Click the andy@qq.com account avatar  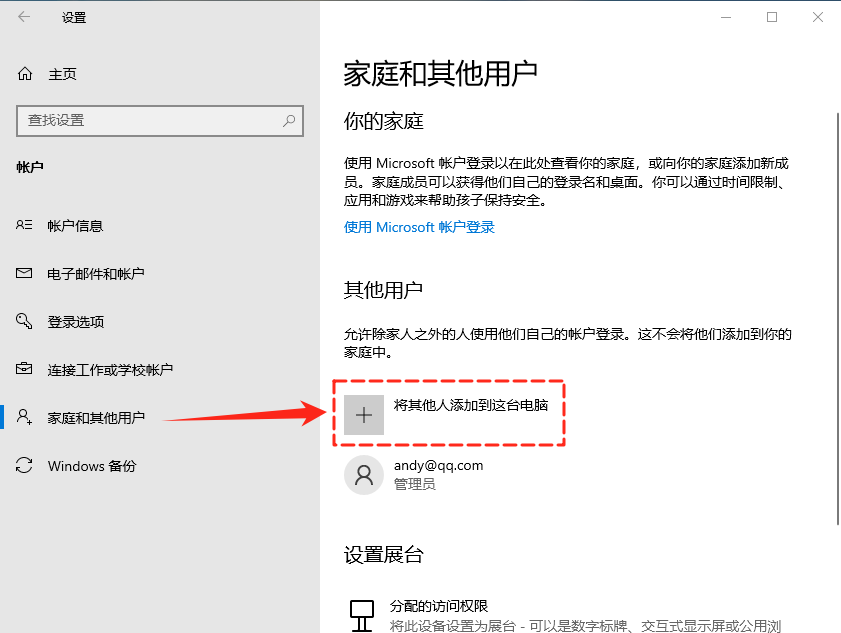click(363, 474)
